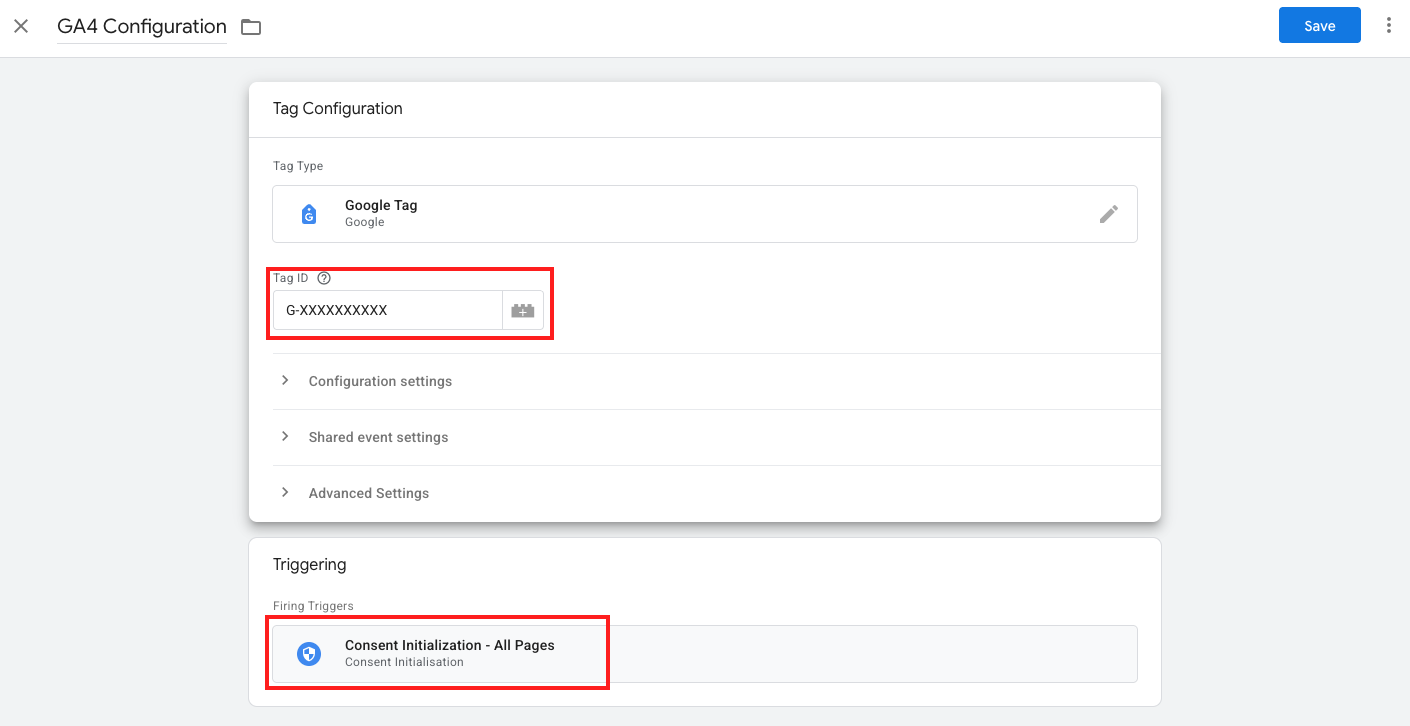Click the Tag Configuration heading

point(338,109)
